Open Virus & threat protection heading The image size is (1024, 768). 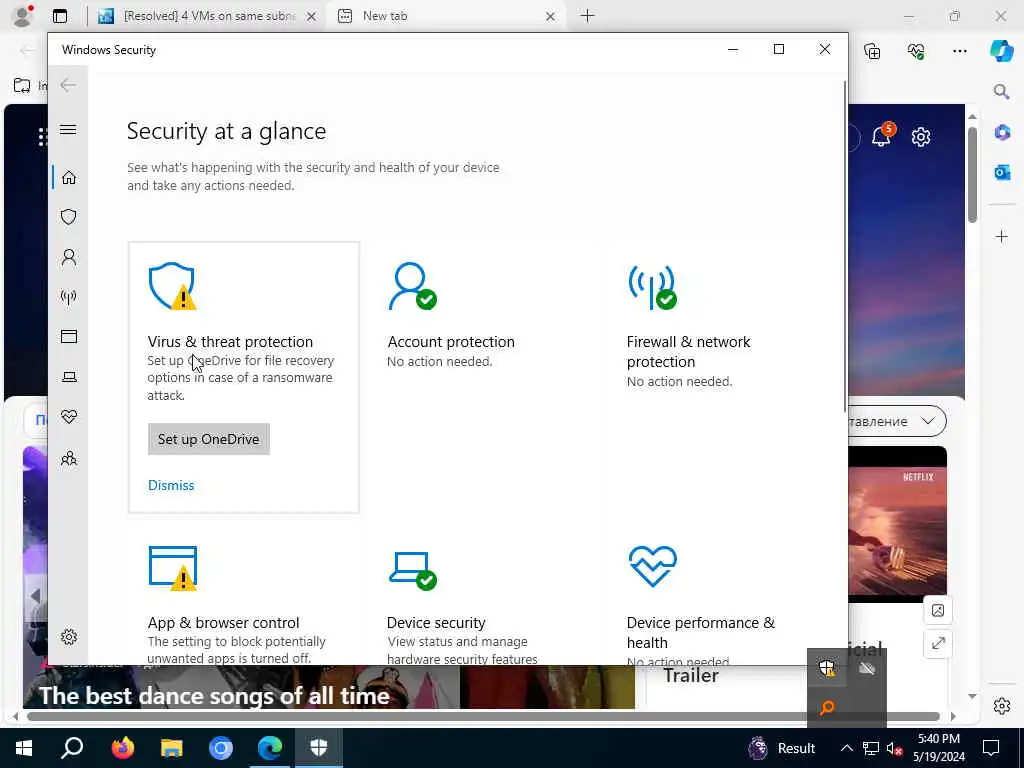pos(230,342)
